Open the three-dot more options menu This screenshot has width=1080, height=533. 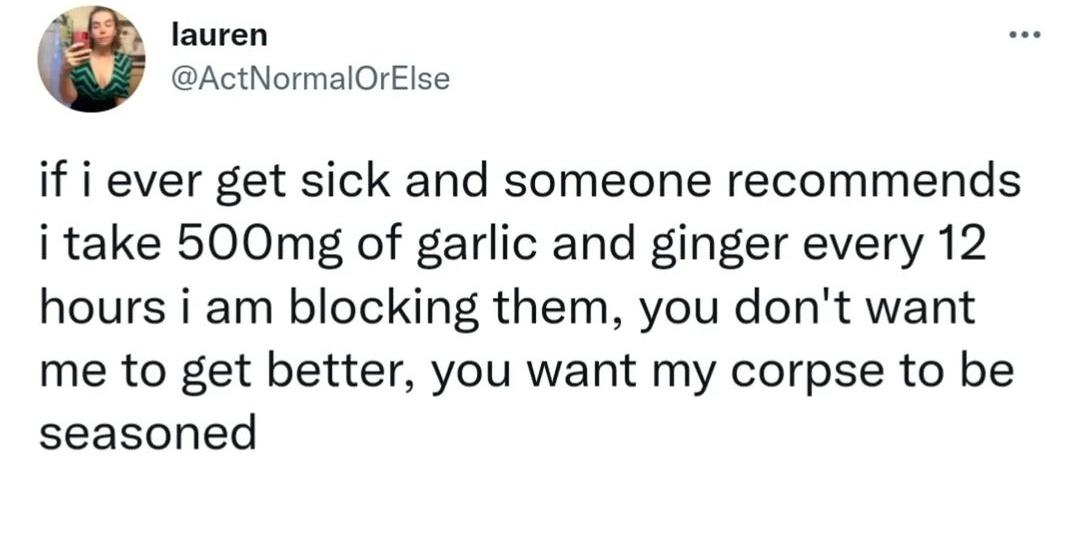tap(1028, 34)
